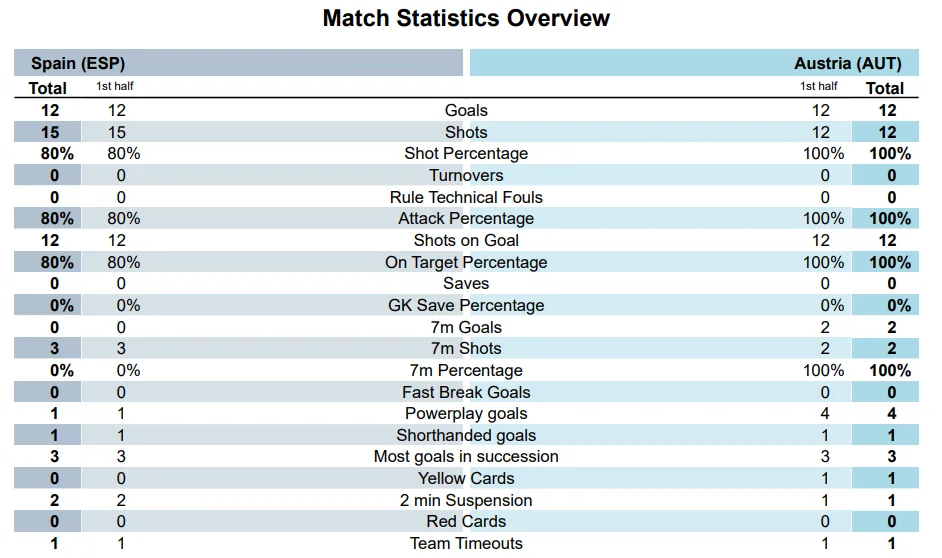Select the Shorthanded goals label
942x558 pixels.
(x=466, y=435)
